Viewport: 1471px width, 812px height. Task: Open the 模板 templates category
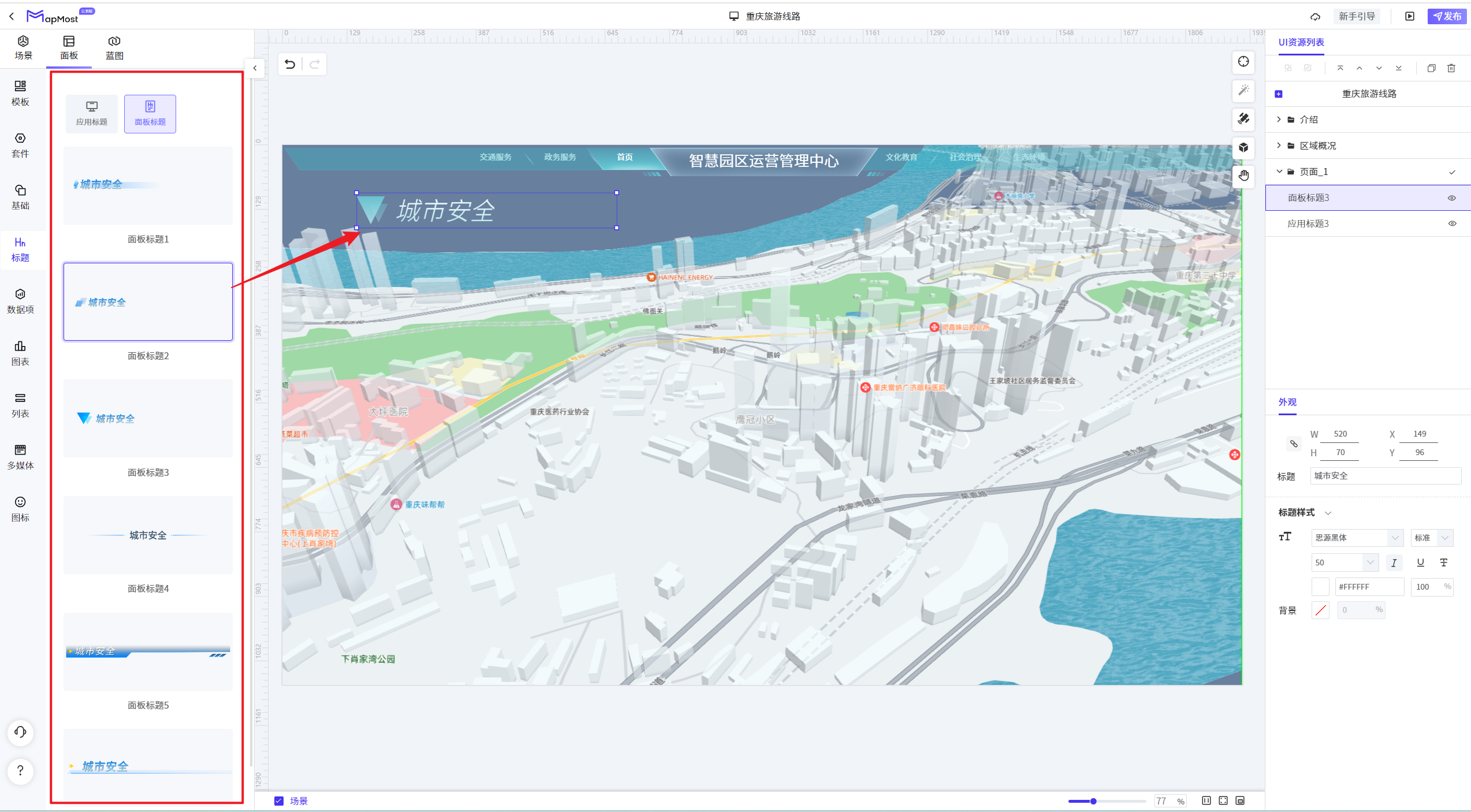click(20, 94)
